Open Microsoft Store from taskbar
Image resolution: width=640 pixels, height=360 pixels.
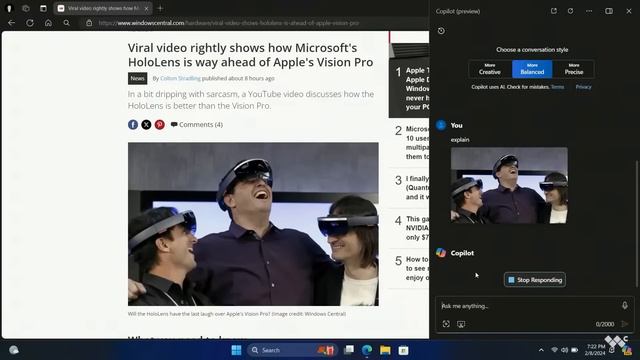(x=403, y=350)
